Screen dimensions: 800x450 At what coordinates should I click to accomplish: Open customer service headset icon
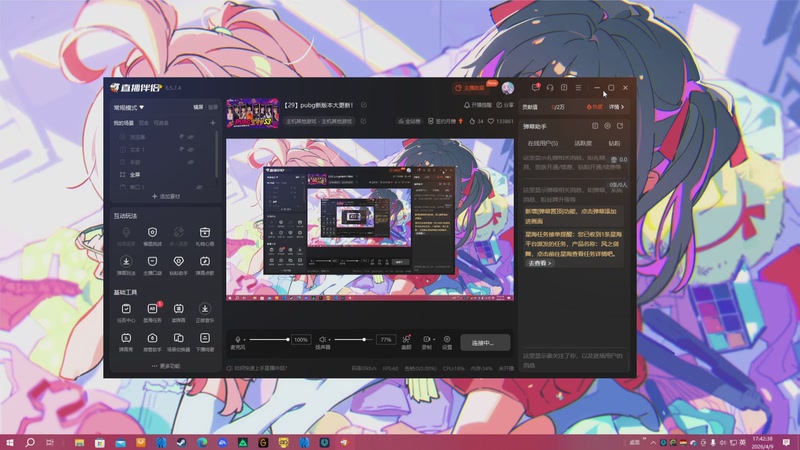[550, 88]
